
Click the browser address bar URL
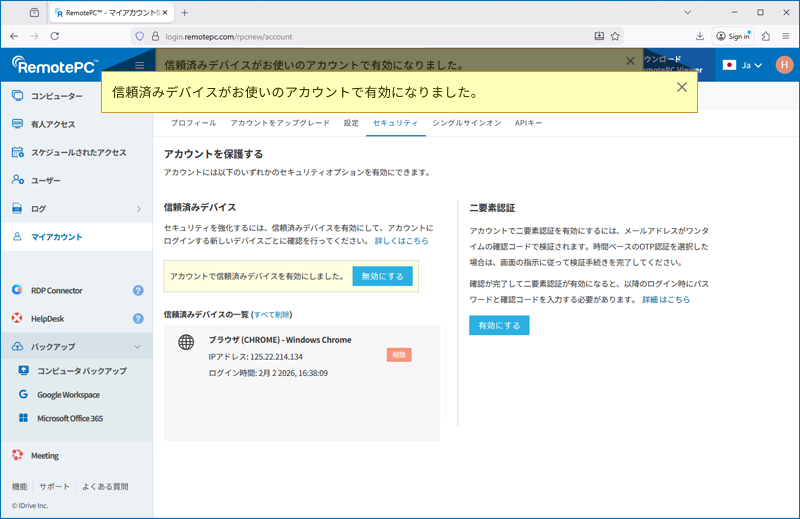pos(229,37)
